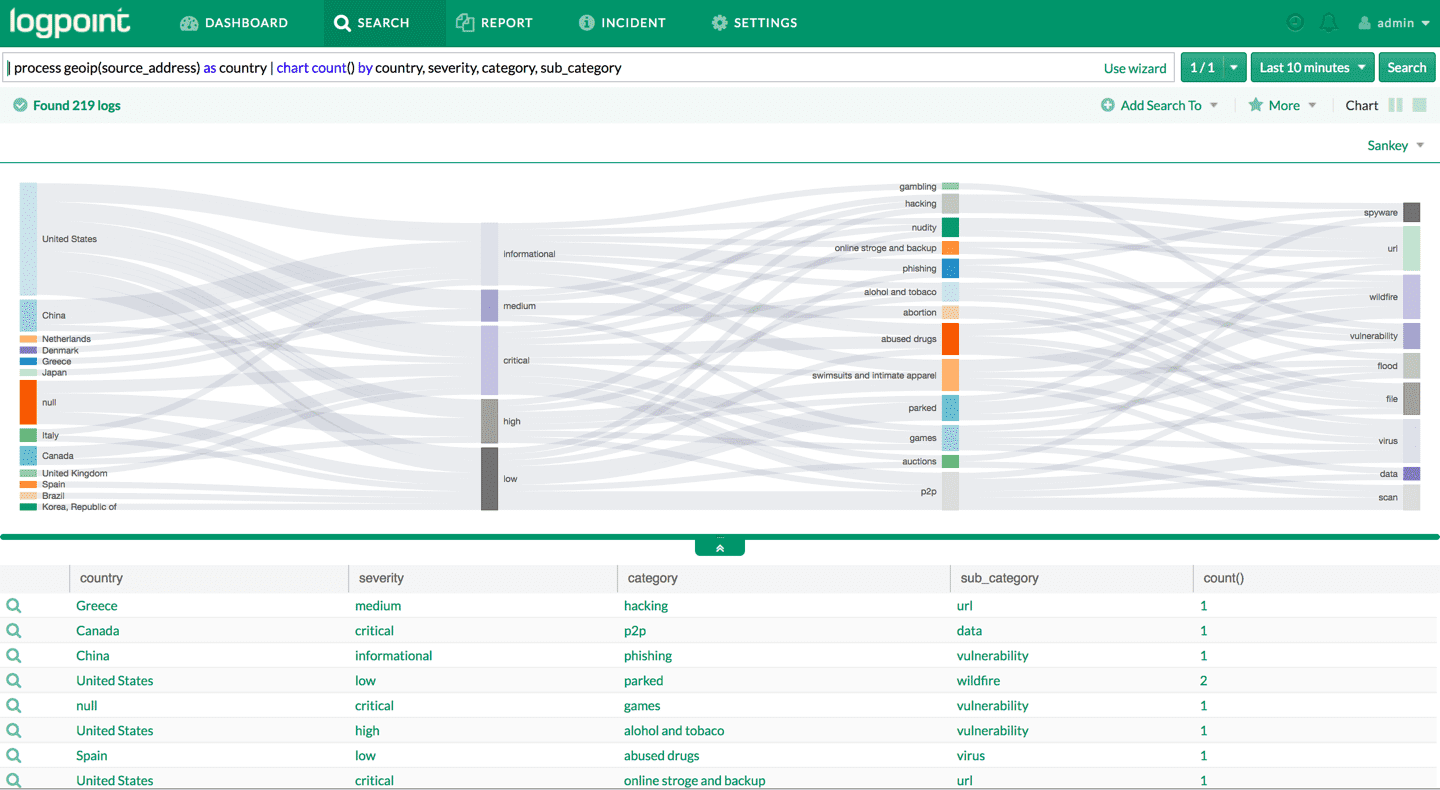Open the Last 10 minutes time range dropdown
The width and height of the screenshot is (1440, 790).
point(1313,68)
